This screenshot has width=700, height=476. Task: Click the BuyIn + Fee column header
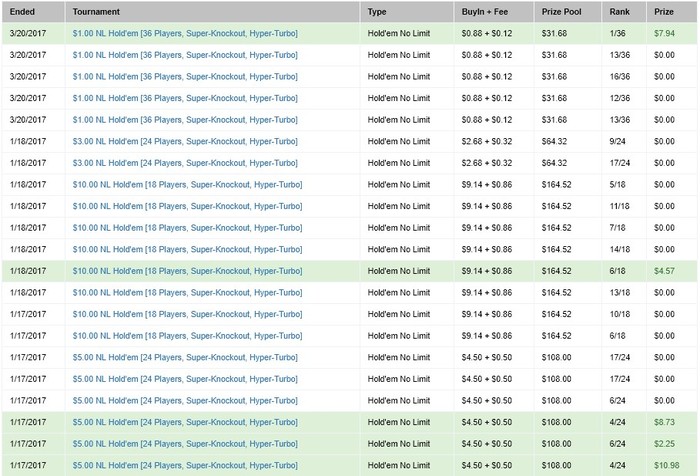[x=483, y=12]
